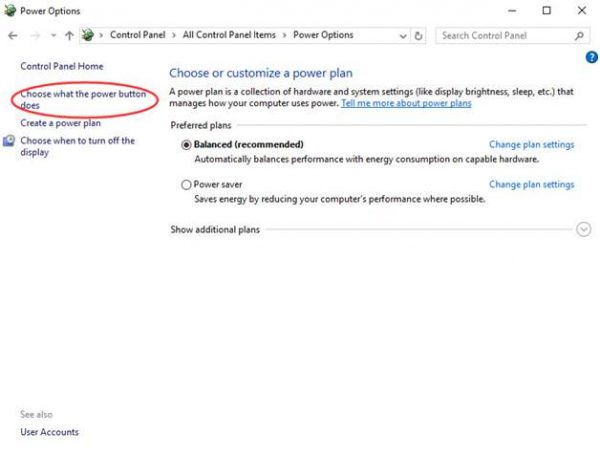Select the Power saver plan
Screen dimensions: 600x454
pos(186,185)
